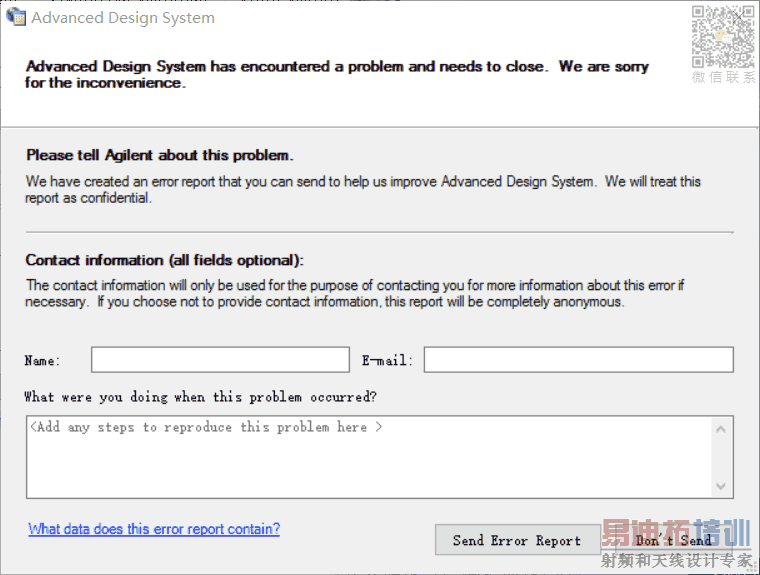Viewport: 760px width, 575px height.
Task: Click the text area scroll down arrow
Action: 721,486
